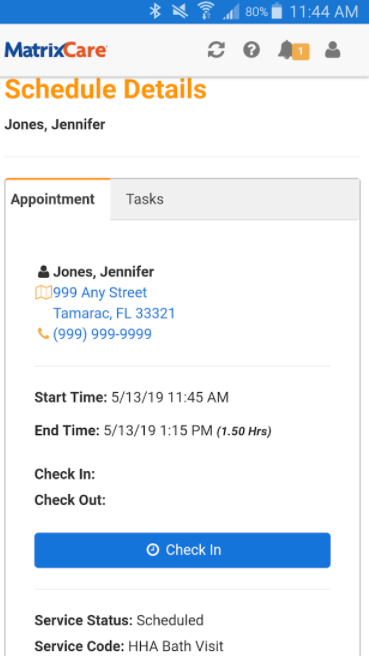Tap the Schedule Details heading
The image size is (369, 656).
point(105,89)
